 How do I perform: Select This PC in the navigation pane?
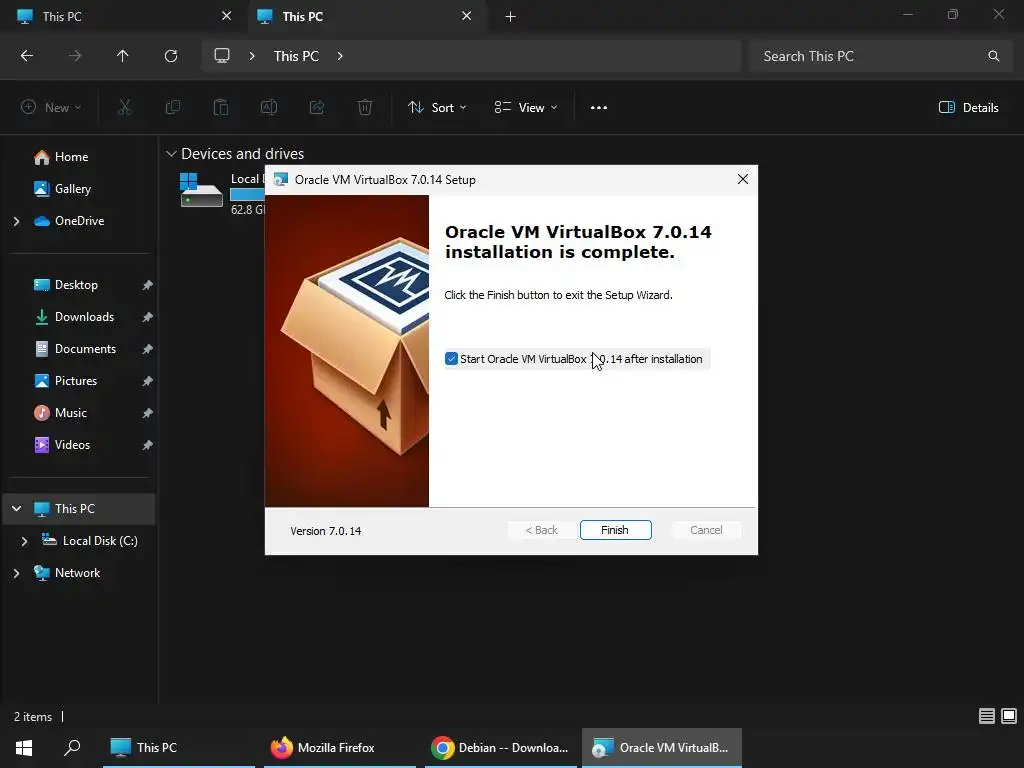pyautogui.click(x=74, y=509)
